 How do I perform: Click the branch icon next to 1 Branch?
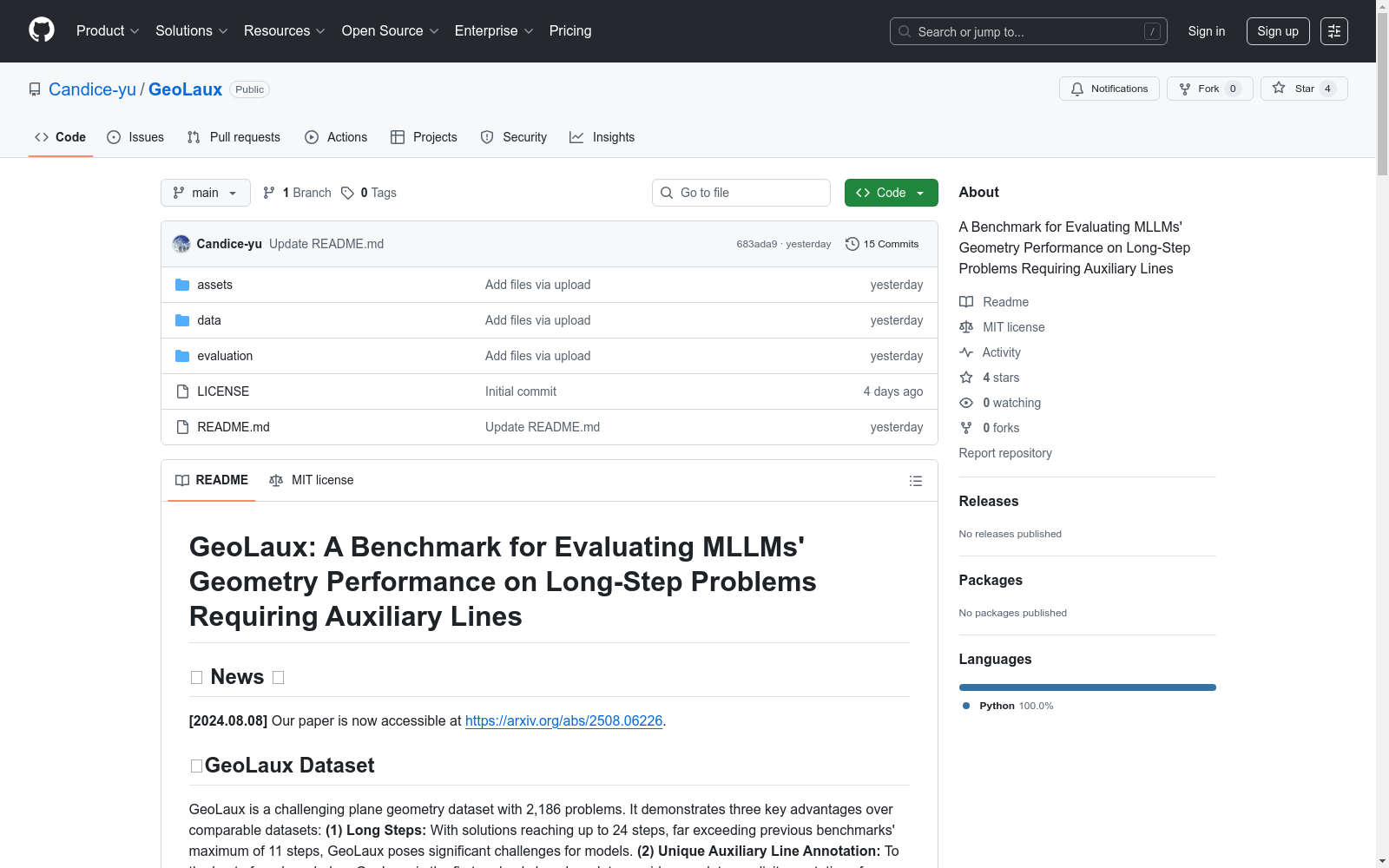tap(269, 193)
